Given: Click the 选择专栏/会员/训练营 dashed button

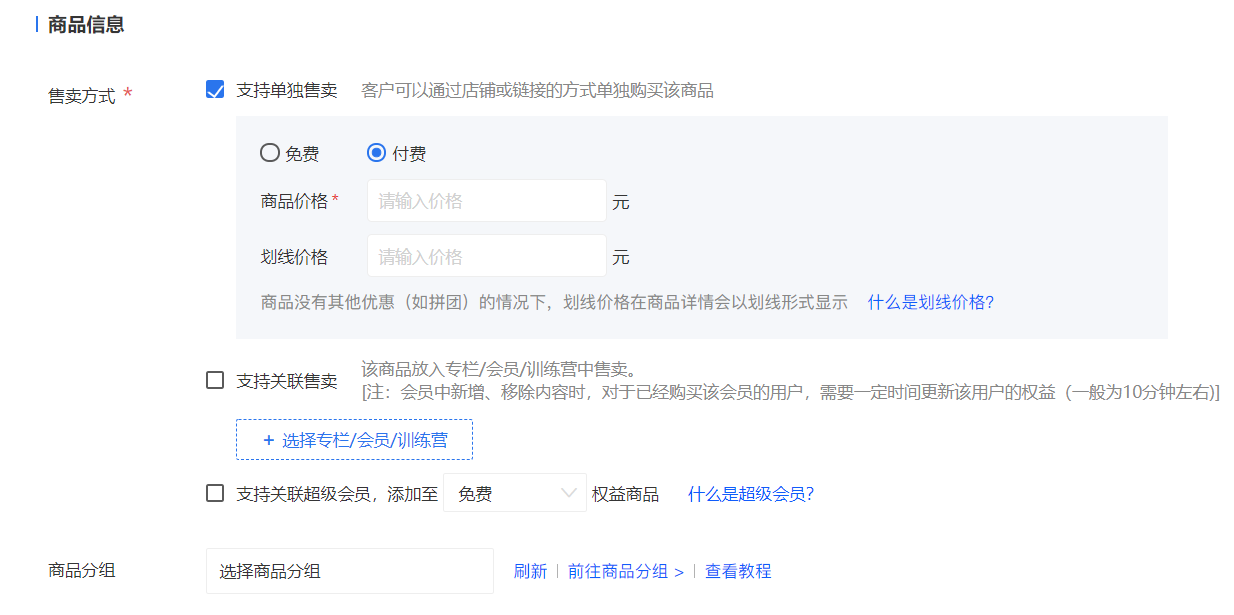Looking at the screenshot, I should (x=354, y=439).
